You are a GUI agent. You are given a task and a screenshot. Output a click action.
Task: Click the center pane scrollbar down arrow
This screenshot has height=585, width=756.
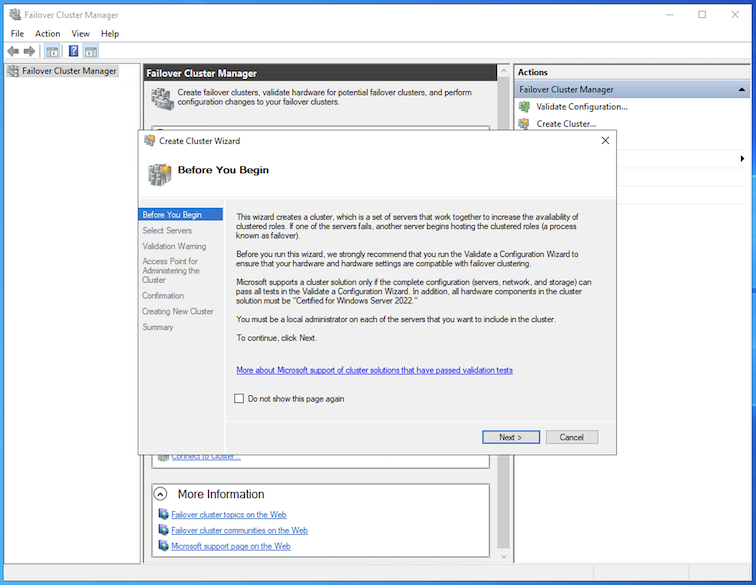(503, 557)
